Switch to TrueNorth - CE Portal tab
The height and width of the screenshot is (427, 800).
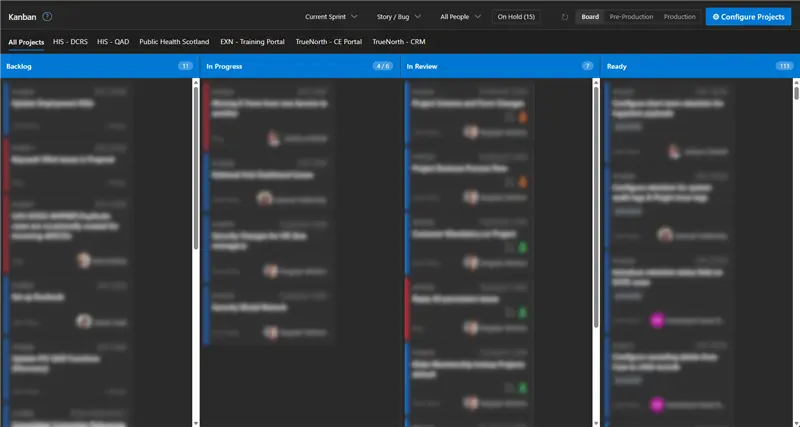coord(329,42)
